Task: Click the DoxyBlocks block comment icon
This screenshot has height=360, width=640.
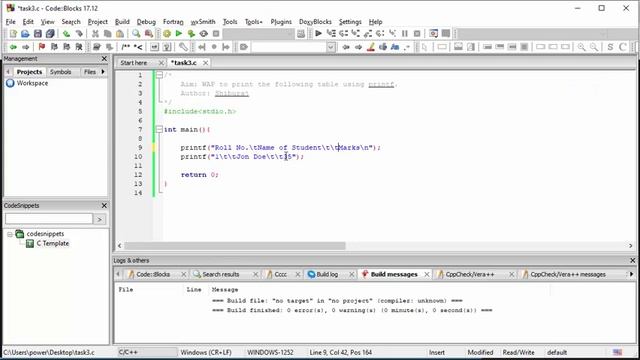Action: (126, 47)
